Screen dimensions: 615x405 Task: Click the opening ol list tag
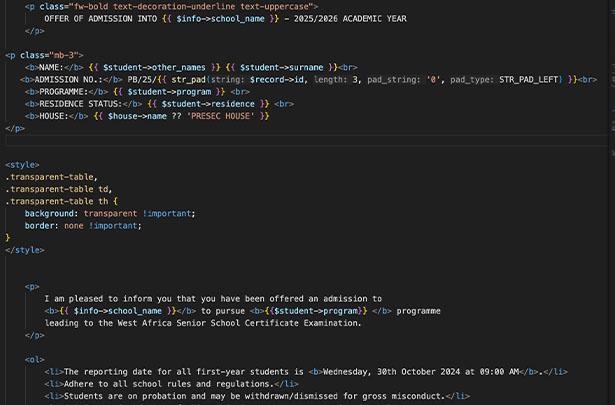click(35, 359)
